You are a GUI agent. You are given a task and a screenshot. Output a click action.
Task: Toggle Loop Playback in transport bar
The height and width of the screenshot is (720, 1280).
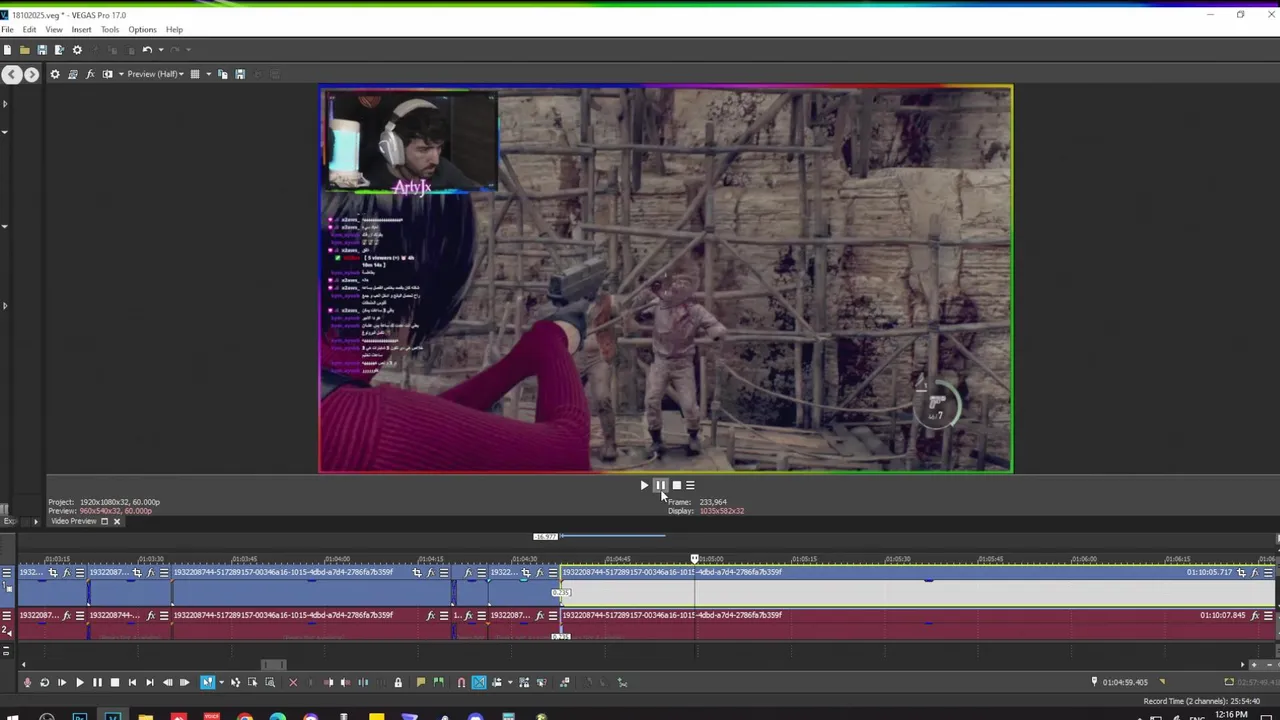pyautogui.click(x=44, y=682)
